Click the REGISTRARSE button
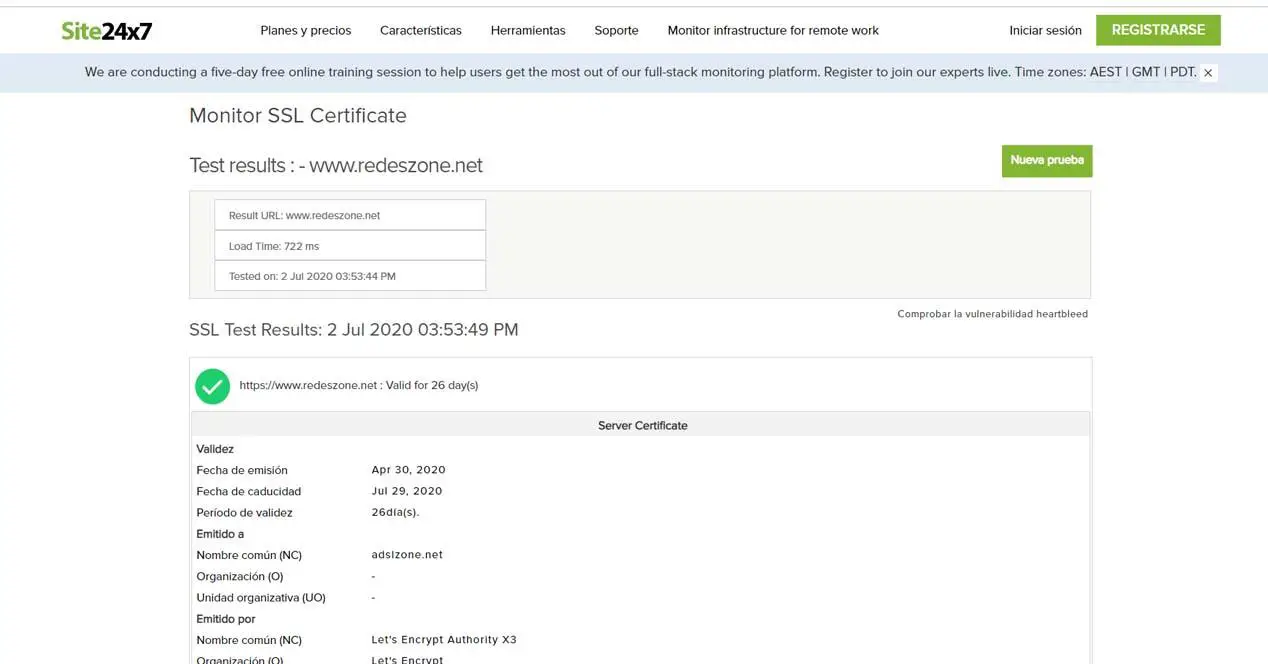 [1158, 30]
